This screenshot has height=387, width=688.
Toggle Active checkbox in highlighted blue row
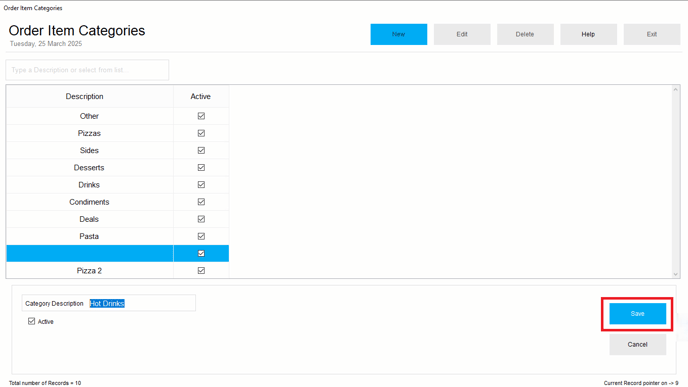[201, 253]
